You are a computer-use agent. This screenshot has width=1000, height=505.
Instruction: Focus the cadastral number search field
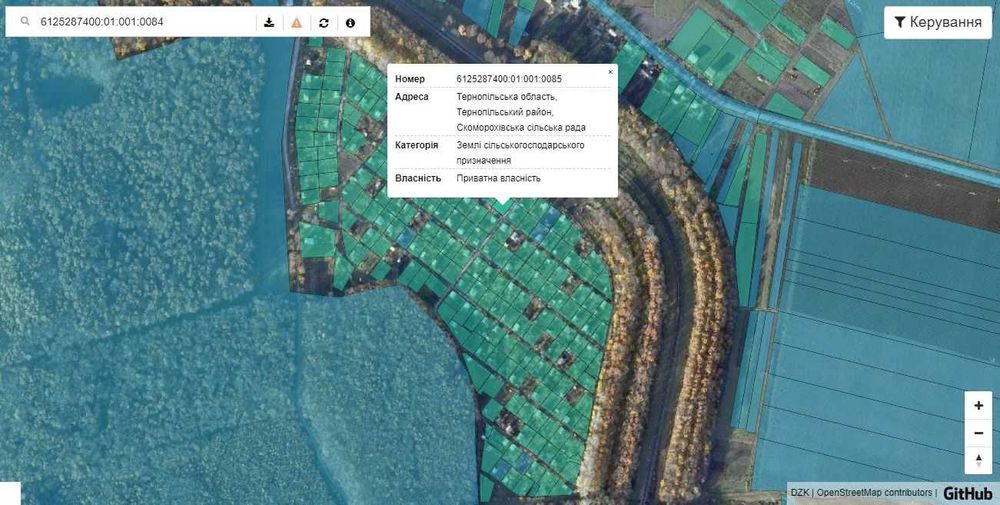(145, 22)
